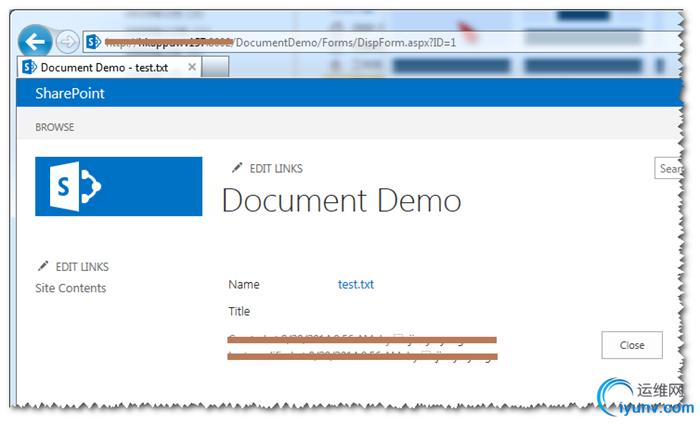
Task: Open the Document Demo page title
Action: point(342,201)
